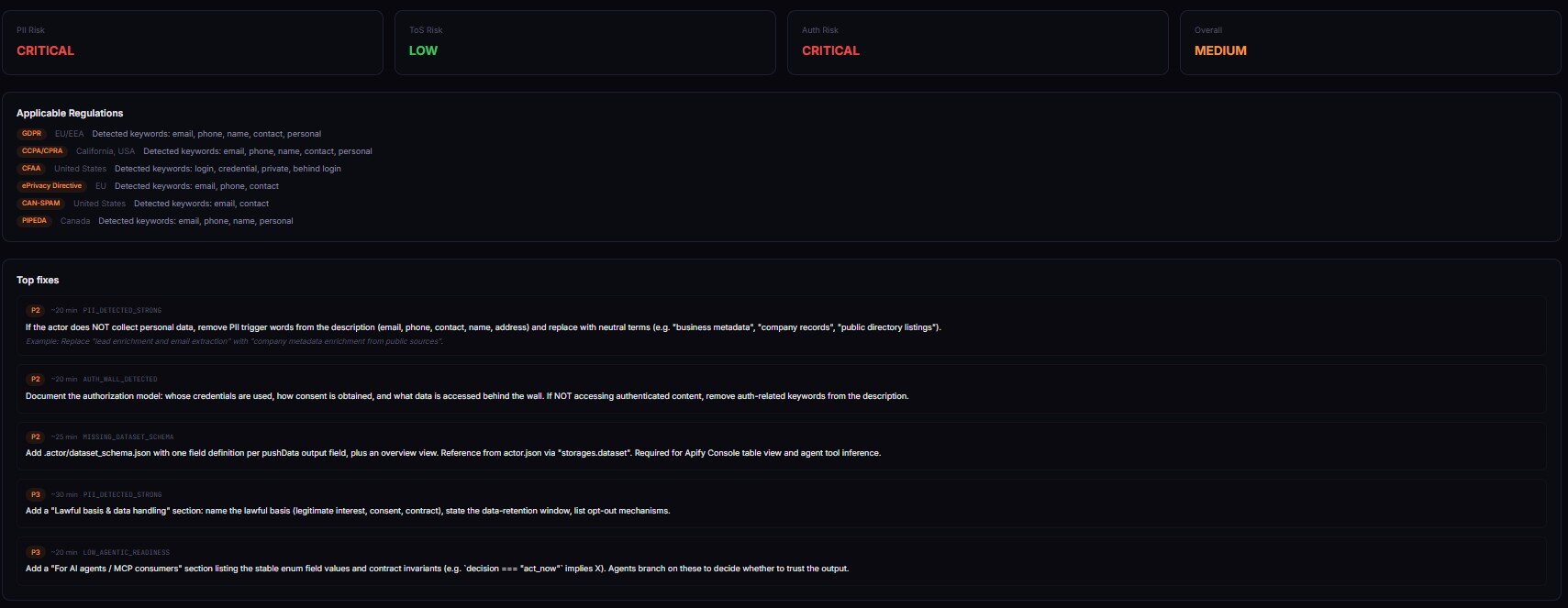
Task: Open the fix about removing PII trigger words
Action: [483, 327]
